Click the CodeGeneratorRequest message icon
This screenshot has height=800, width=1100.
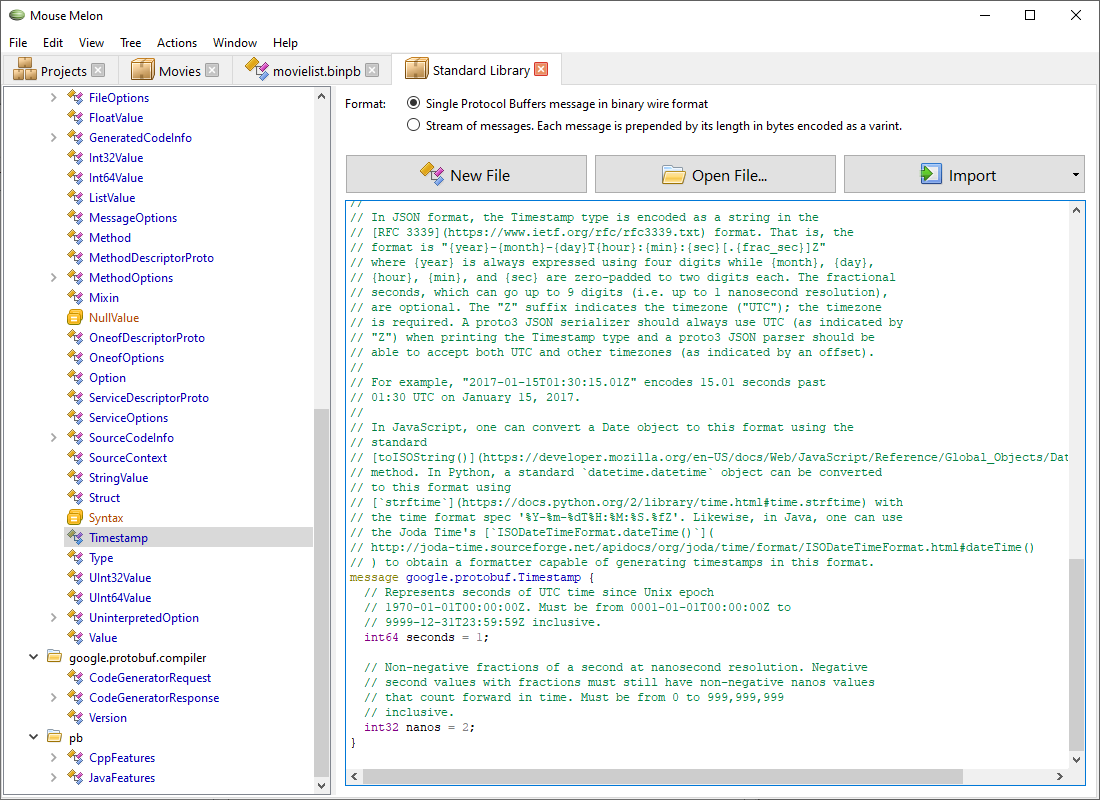pos(77,677)
